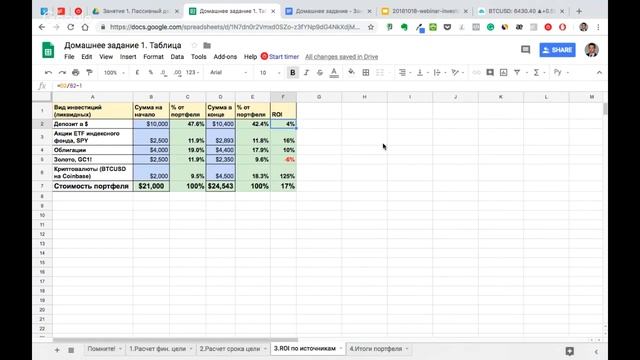The image size is (640, 360).
Task: Open the Arial font dropdown
Action: click(x=228, y=73)
